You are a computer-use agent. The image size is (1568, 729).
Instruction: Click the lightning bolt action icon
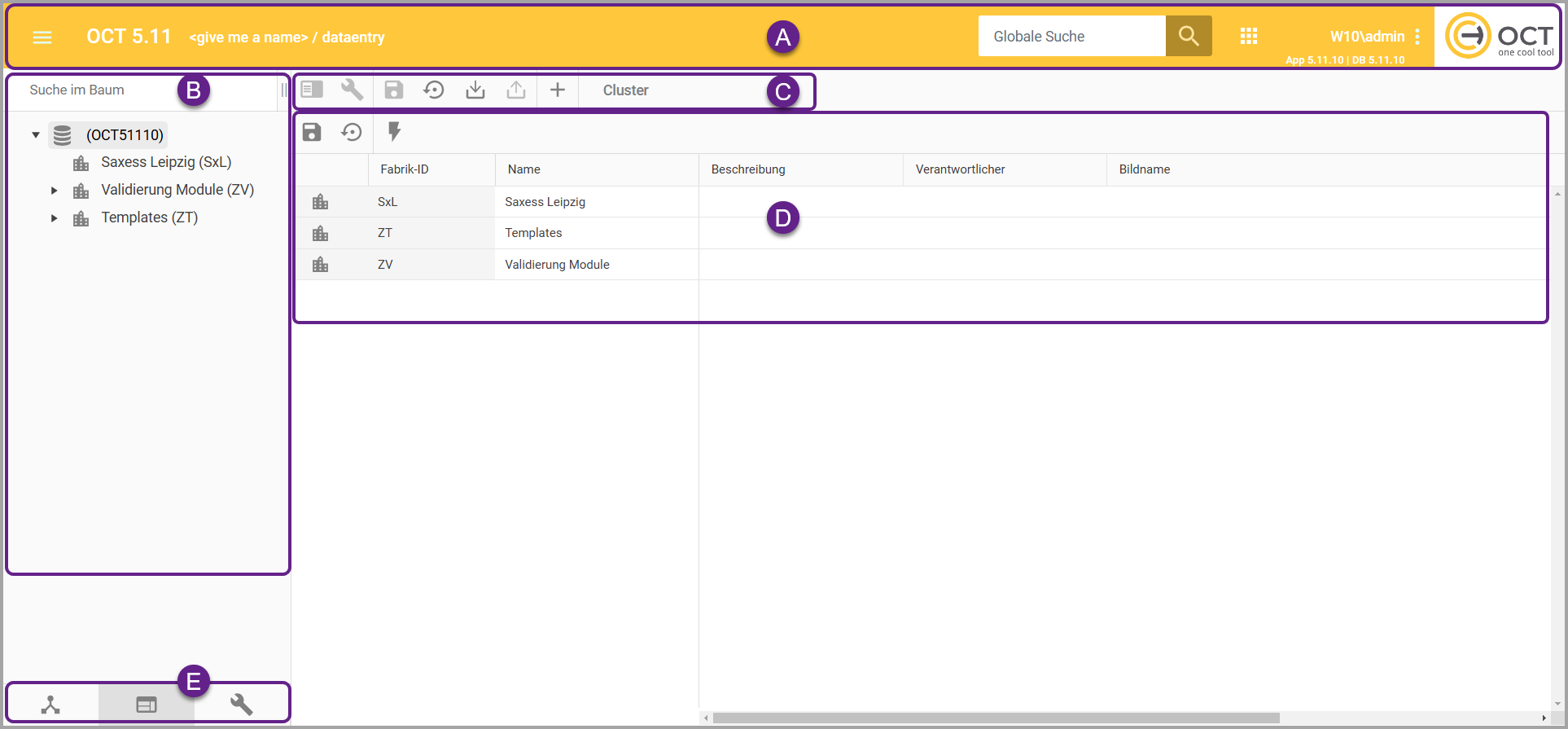(394, 132)
